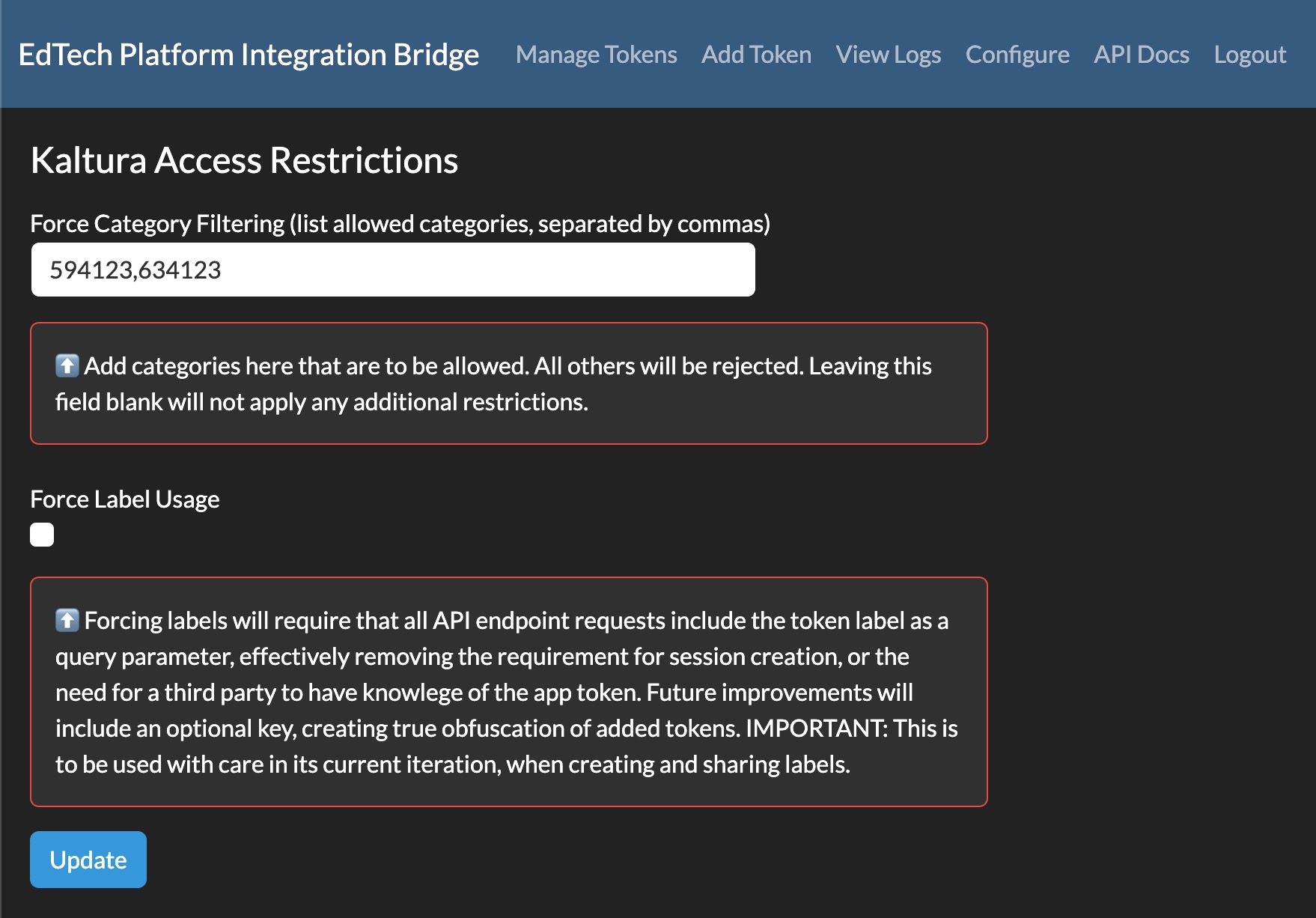Click the up-arrow icon in the forcing labels hint
This screenshot has height=918, width=1316.
67,620
